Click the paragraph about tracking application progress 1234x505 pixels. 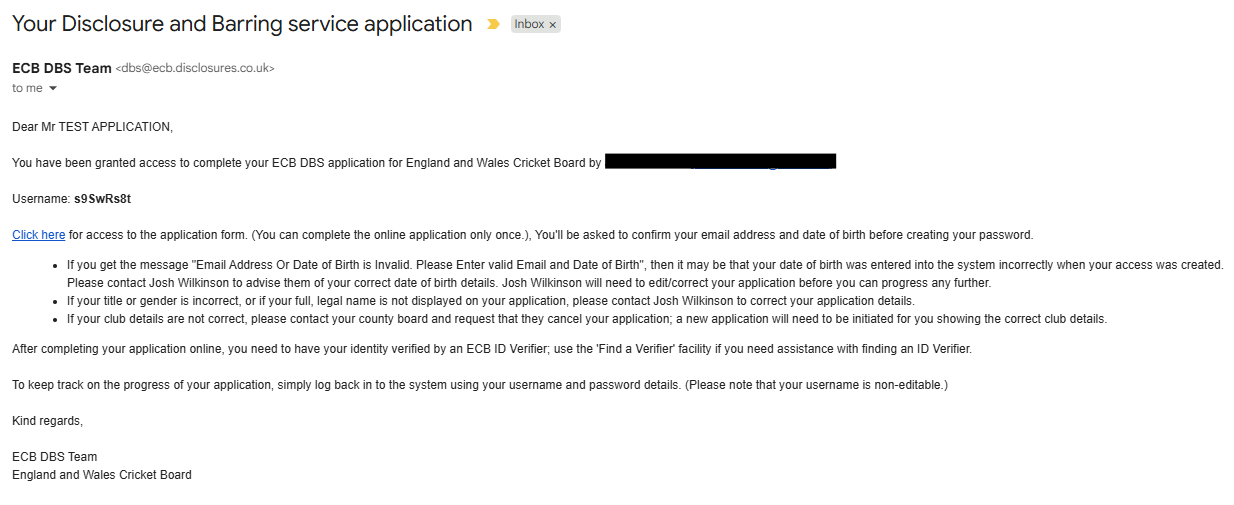click(x=479, y=385)
